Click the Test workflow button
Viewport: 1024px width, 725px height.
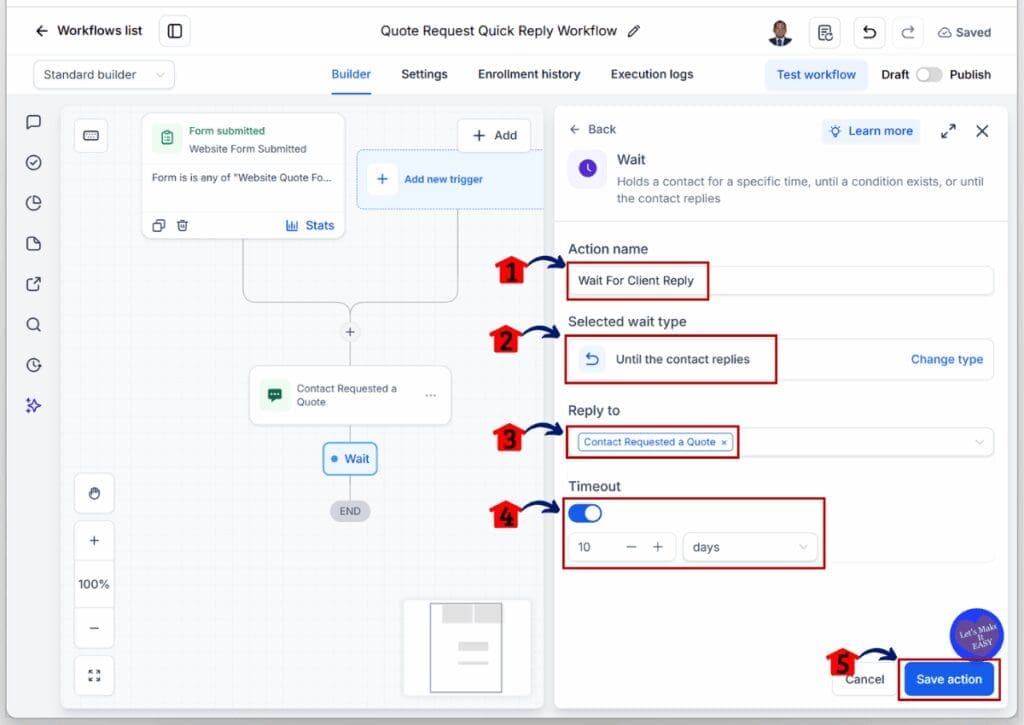tap(816, 74)
